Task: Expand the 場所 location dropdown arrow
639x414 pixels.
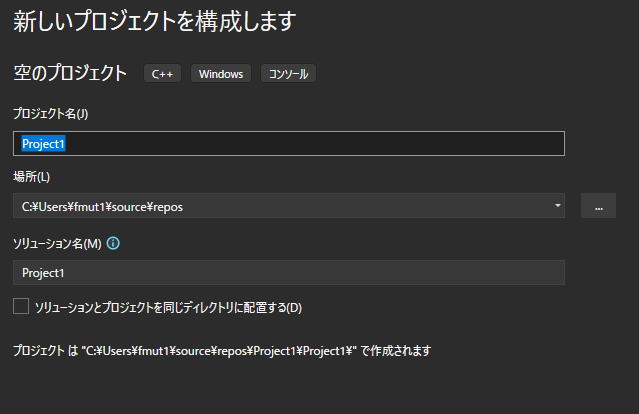Action: [x=557, y=206]
